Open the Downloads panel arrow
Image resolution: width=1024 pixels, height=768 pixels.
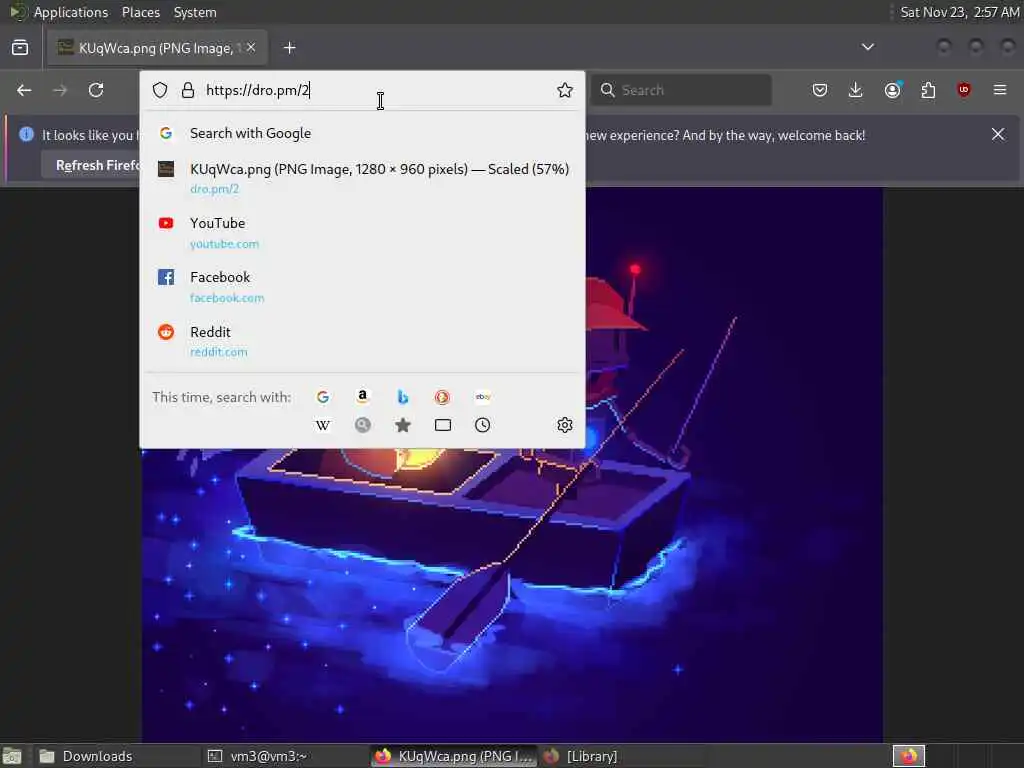point(856,90)
